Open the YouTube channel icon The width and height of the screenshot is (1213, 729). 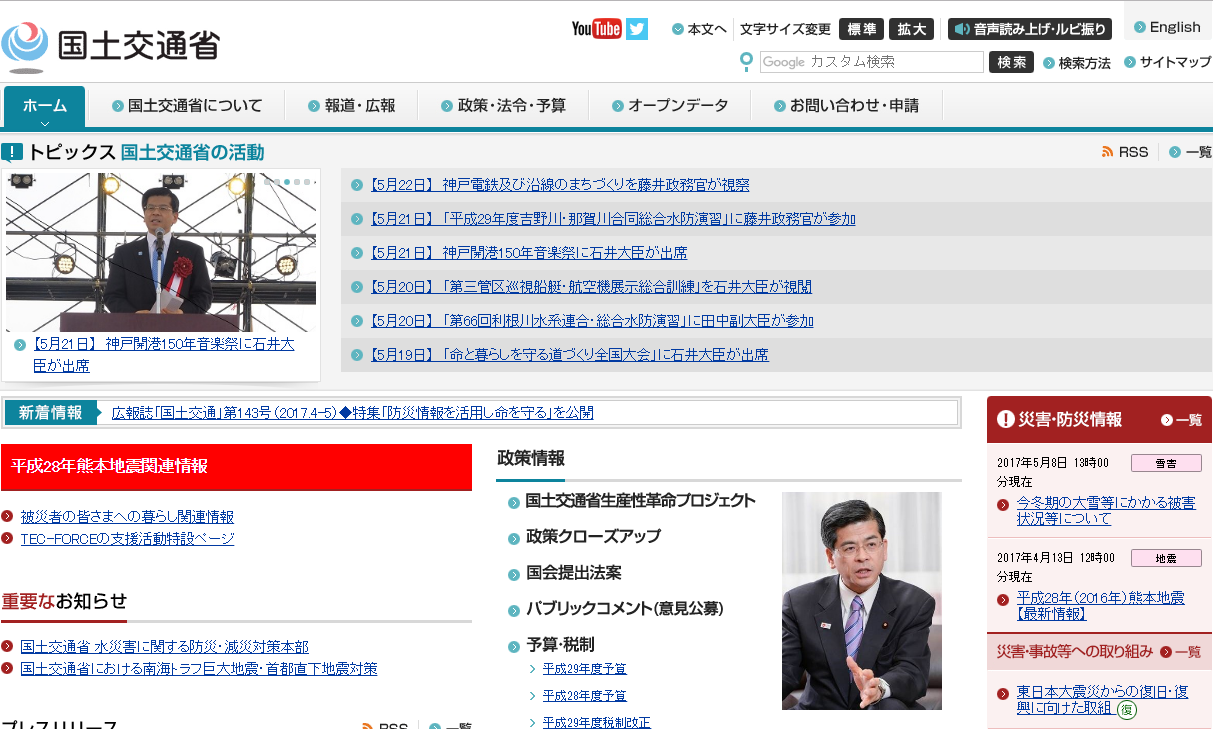click(x=596, y=29)
